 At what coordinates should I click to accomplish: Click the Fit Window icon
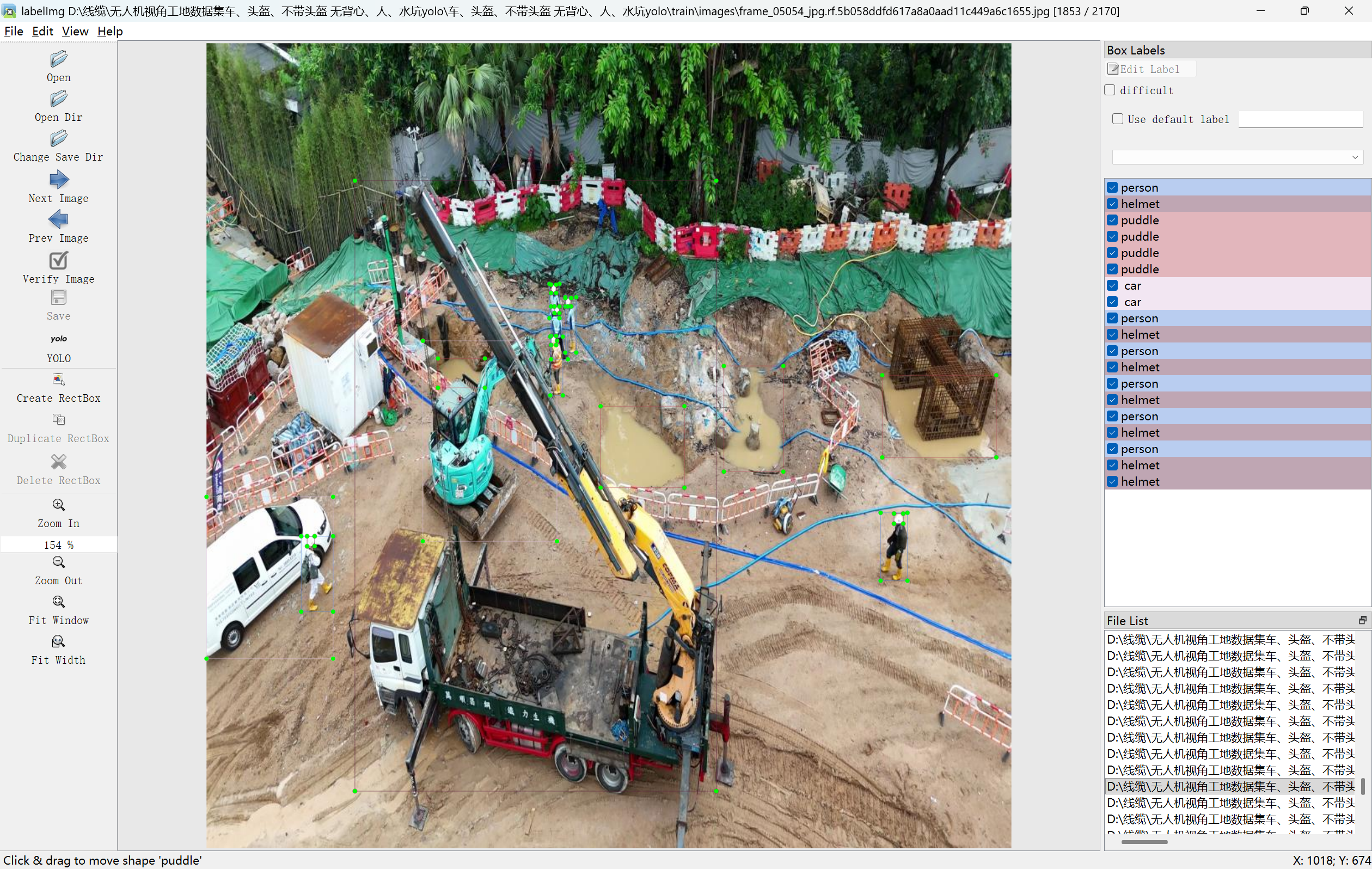58,602
